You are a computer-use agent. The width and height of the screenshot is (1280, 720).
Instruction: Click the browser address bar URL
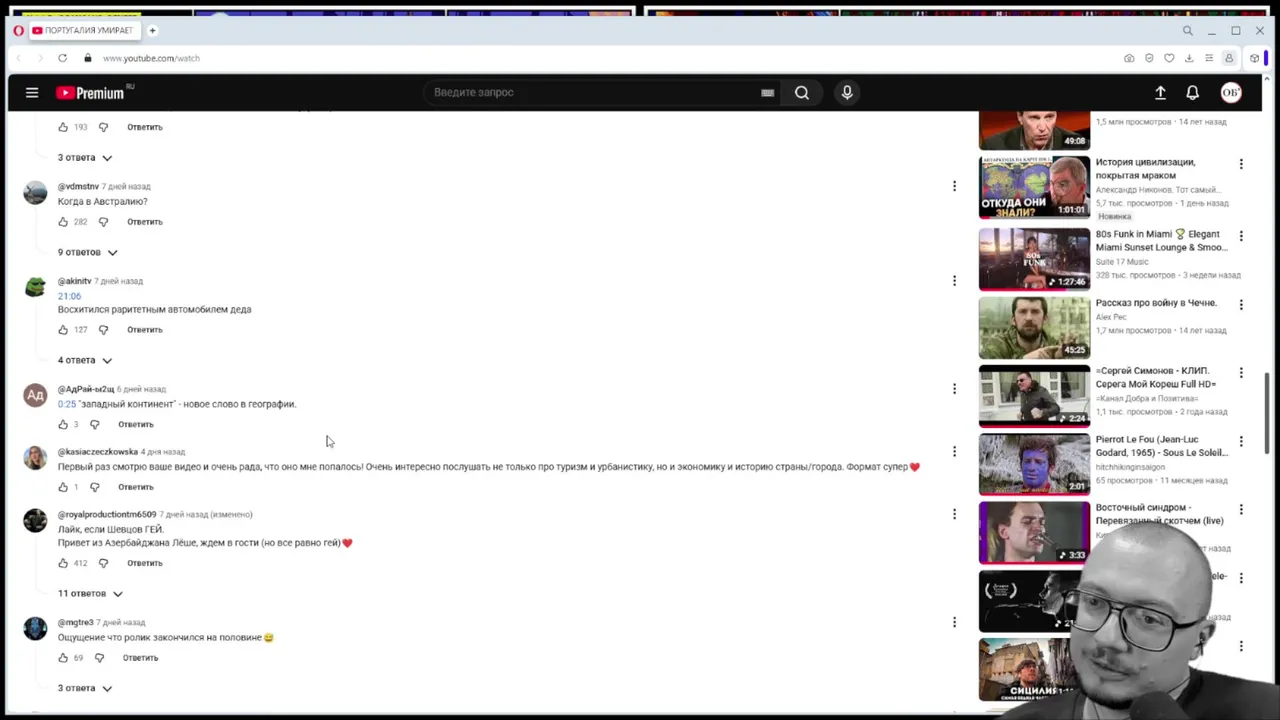pyautogui.click(x=151, y=58)
